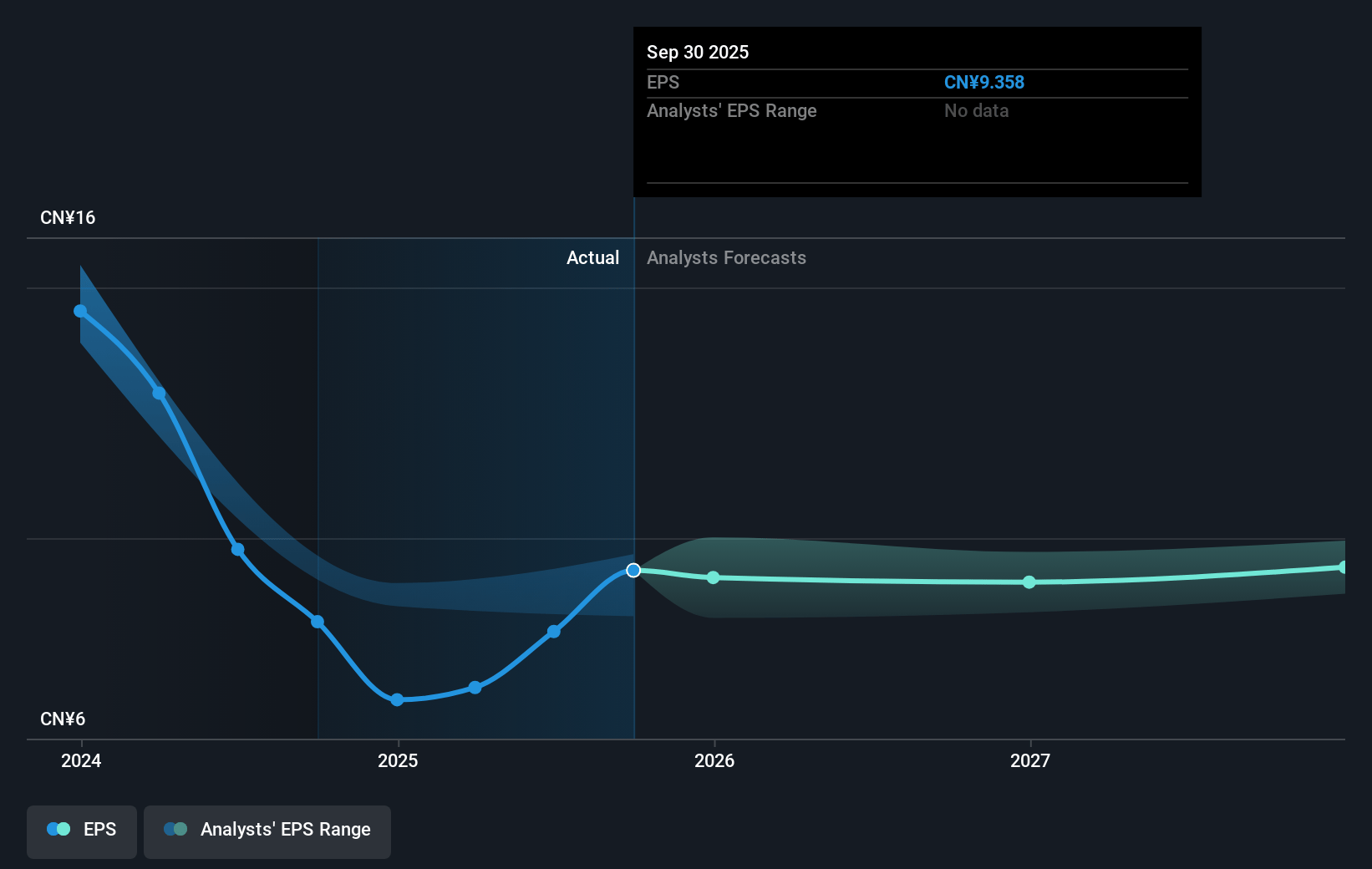Click the No data value in tooltip
Viewport: 1372px width, 869px height.
click(976, 110)
